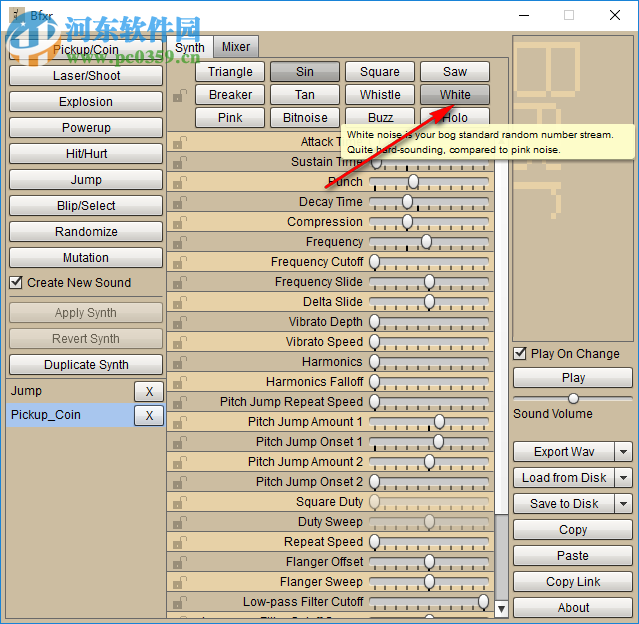Toggle the lock icon beside Delta Slide
Viewport: 639px width, 624px height.
coord(180,302)
